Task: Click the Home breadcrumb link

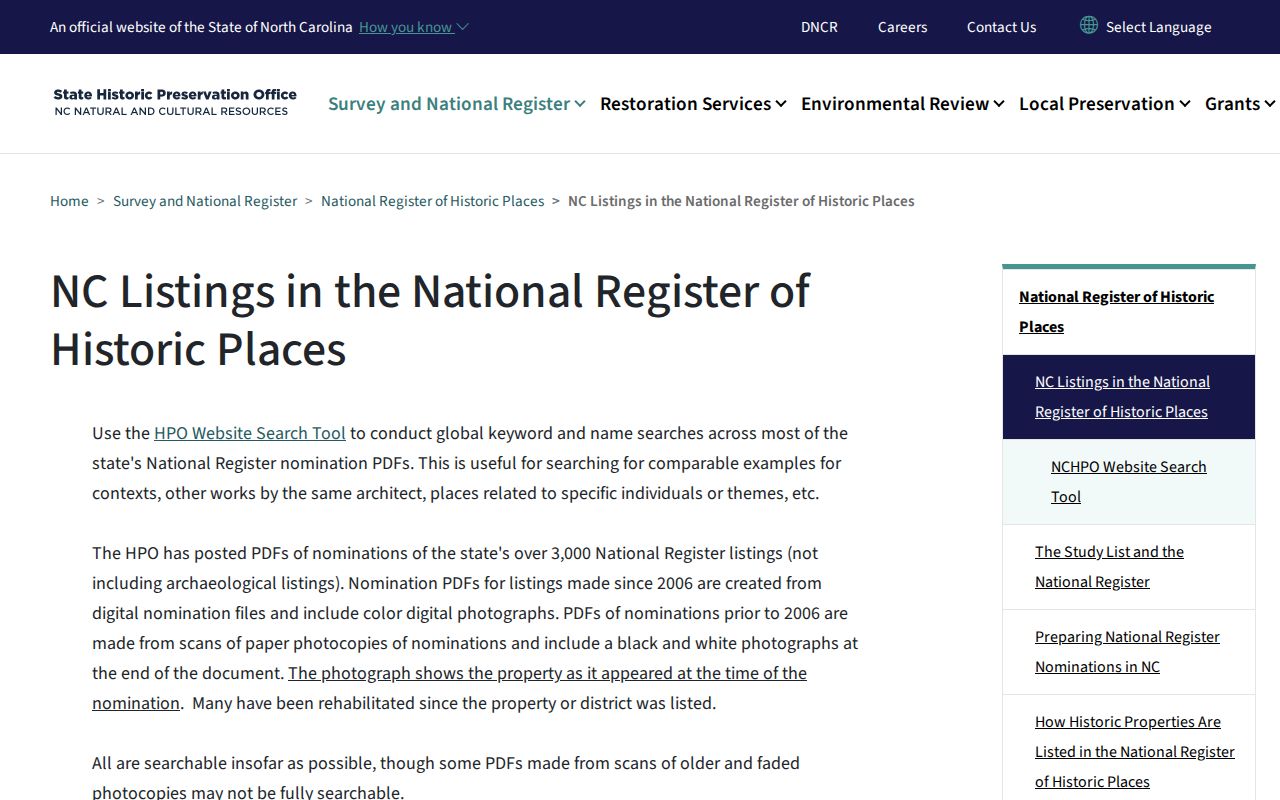Action: pos(69,201)
